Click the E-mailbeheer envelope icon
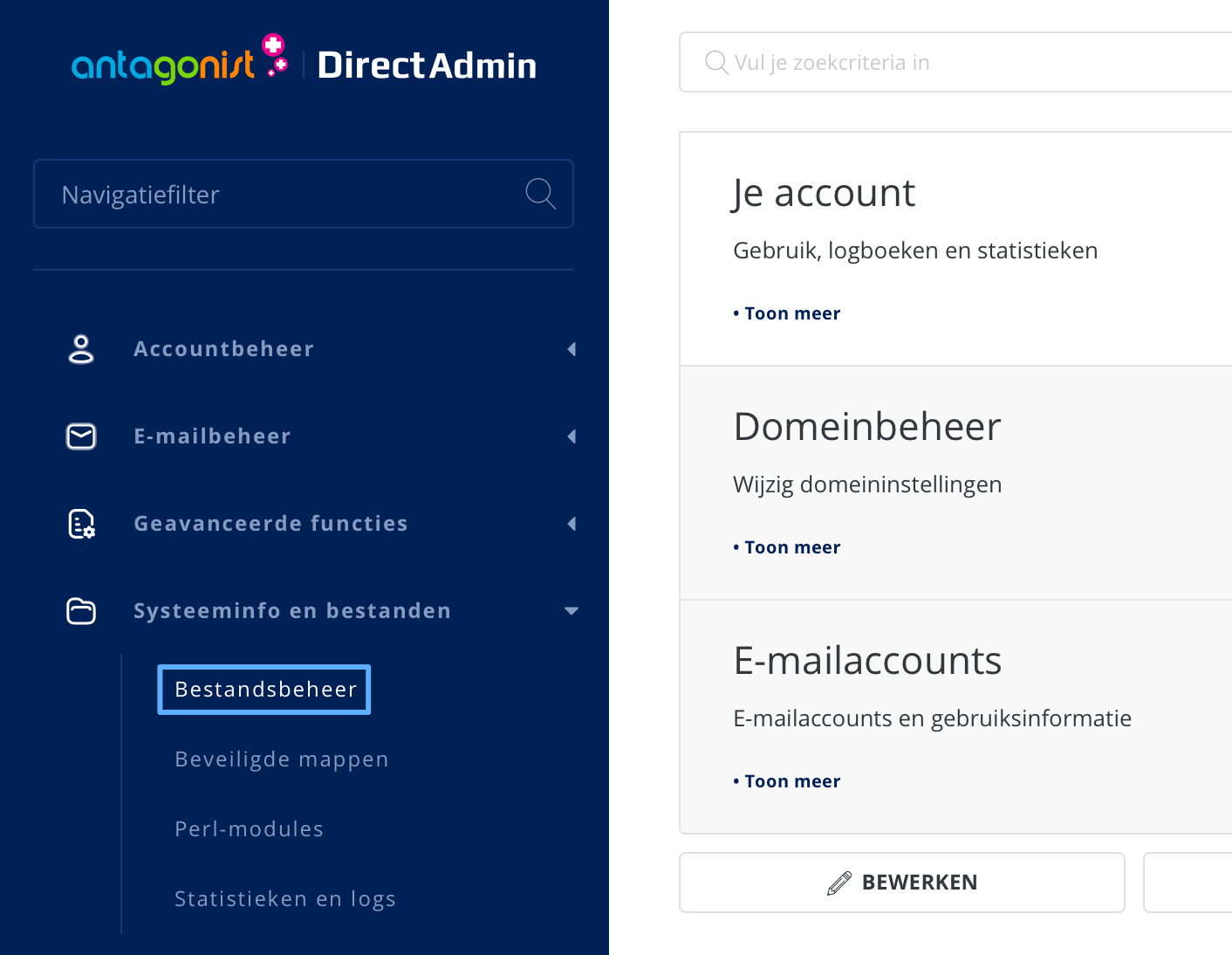The width and height of the screenshot is (1232, 955). click(x=80, y=436)
